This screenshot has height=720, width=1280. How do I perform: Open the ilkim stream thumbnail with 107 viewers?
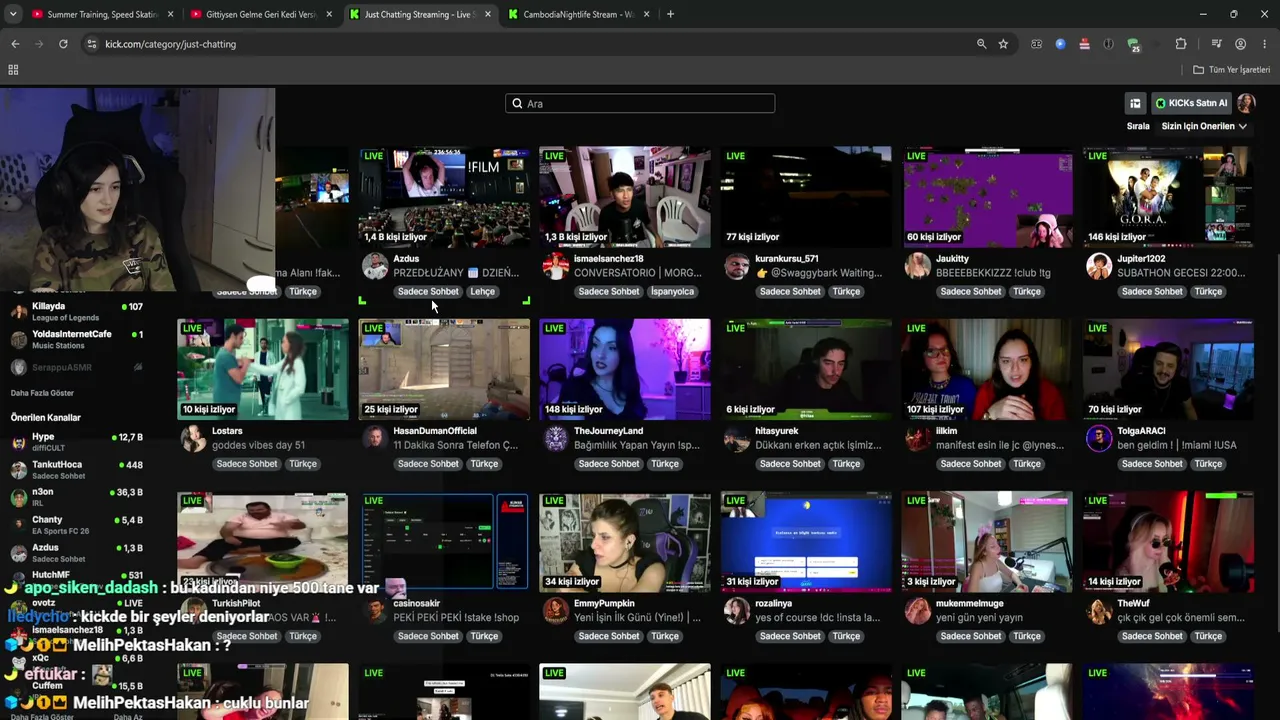[x=987, y=369]
